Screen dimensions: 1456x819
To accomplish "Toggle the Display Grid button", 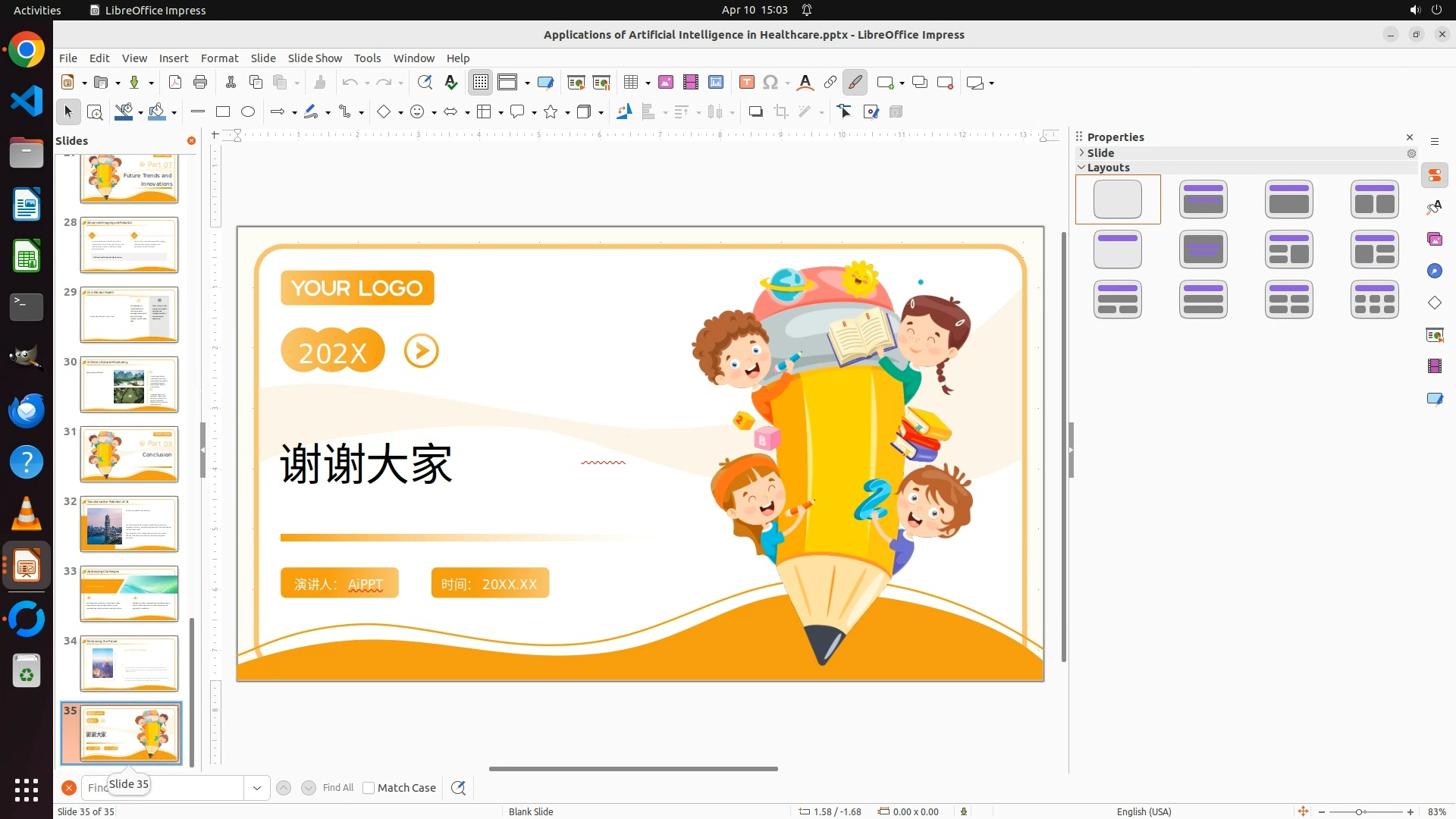I will pos(481,83).
